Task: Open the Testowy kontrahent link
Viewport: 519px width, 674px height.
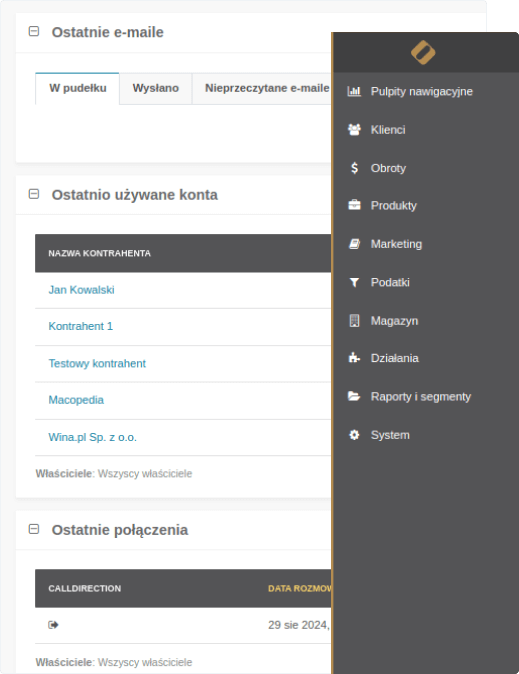Action: (97, 363)
